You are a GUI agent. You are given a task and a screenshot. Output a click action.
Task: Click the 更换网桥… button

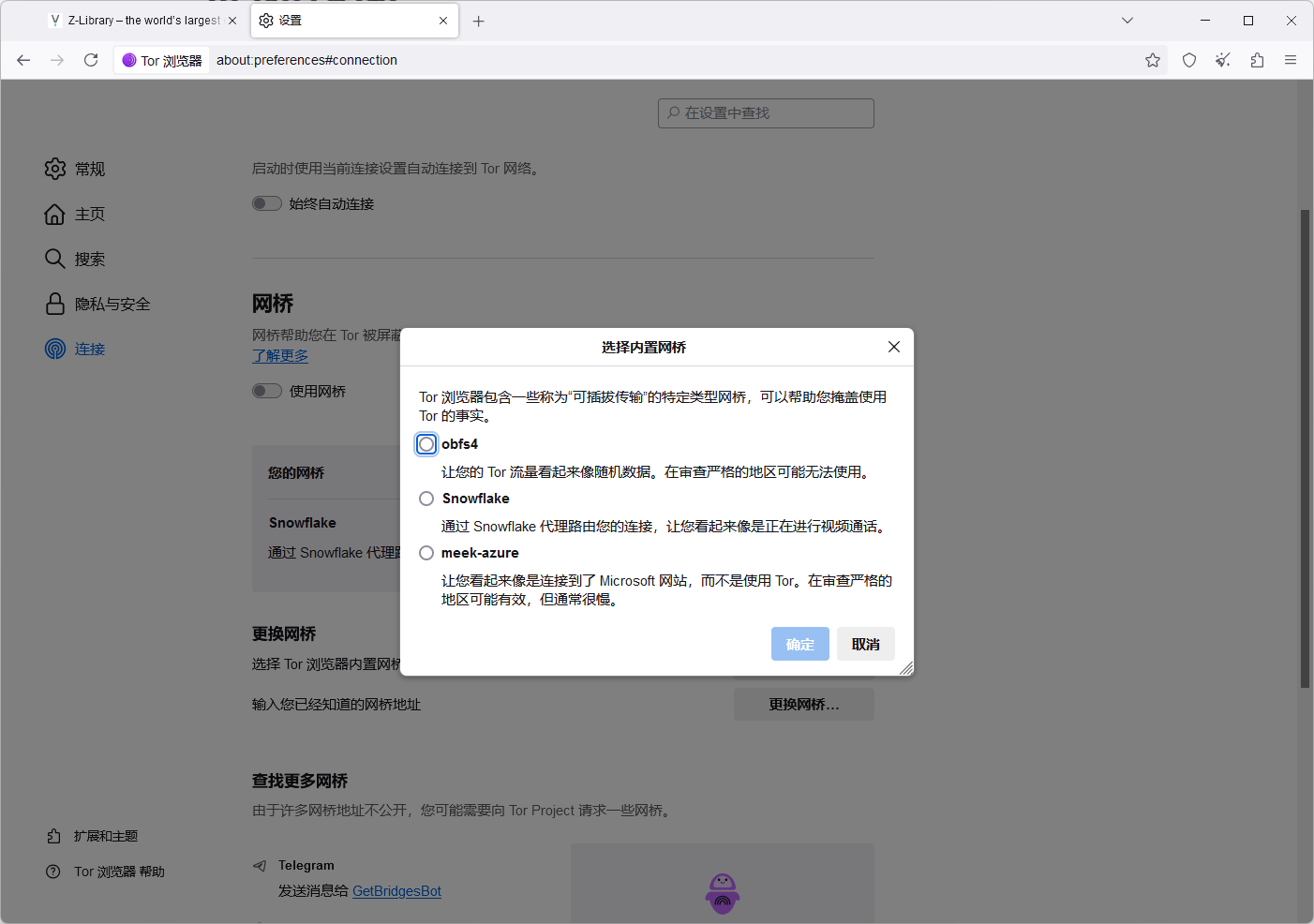click(x=804, y=705)
